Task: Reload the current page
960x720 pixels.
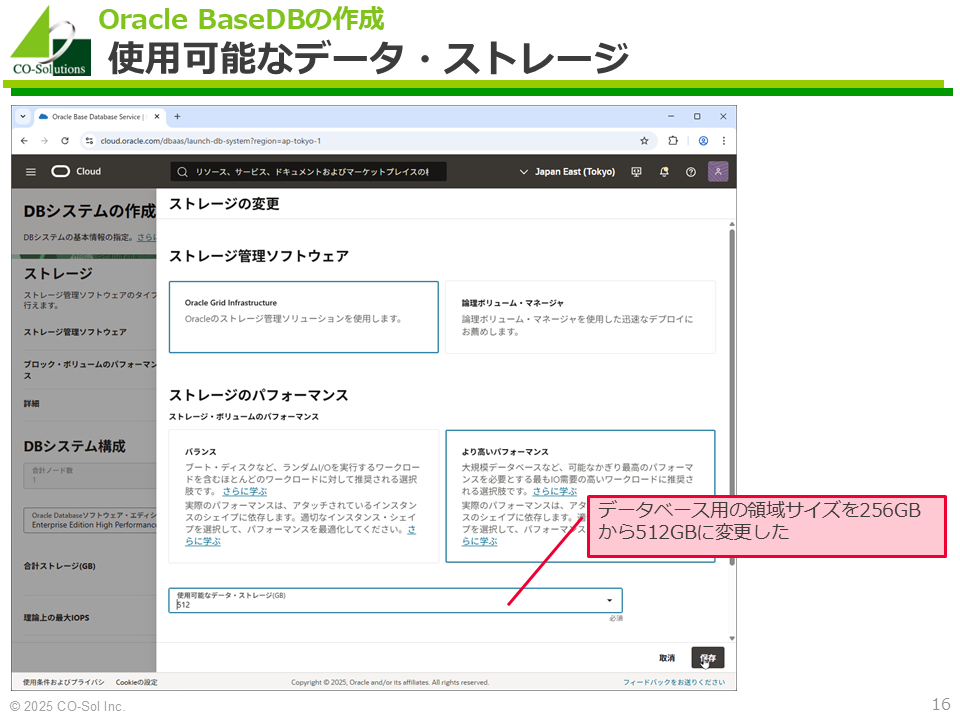Action: 65,141
